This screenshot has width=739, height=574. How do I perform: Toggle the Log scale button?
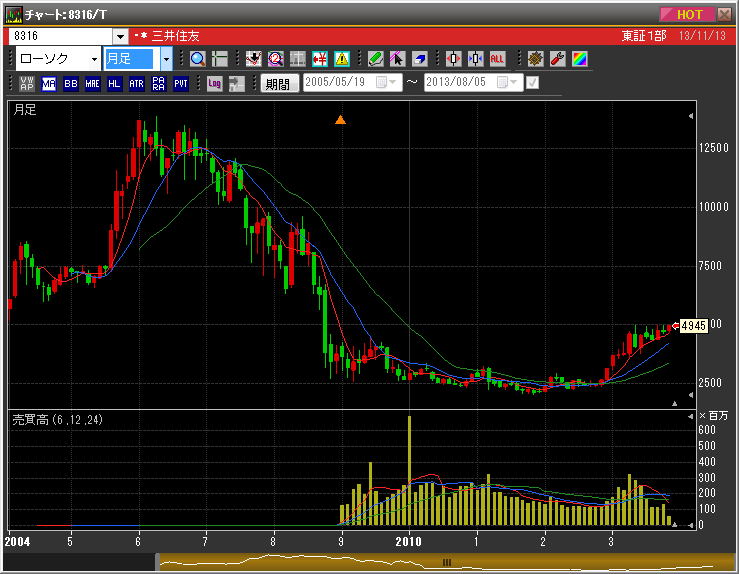click(214, 84)
